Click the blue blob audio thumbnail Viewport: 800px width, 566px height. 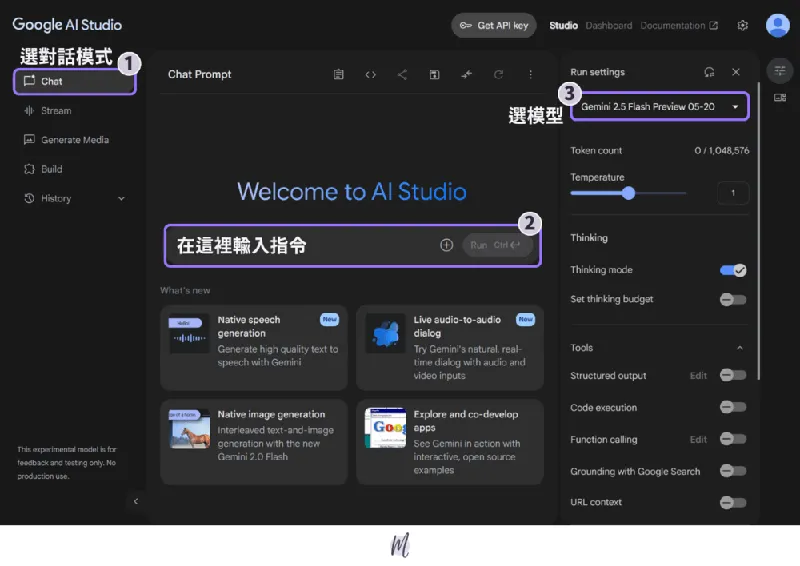(x=386, y=333)
